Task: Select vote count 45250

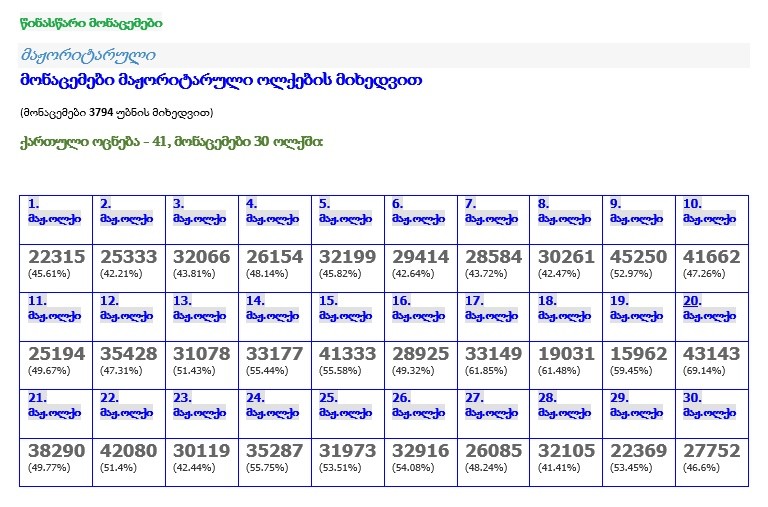Action: 638,257
